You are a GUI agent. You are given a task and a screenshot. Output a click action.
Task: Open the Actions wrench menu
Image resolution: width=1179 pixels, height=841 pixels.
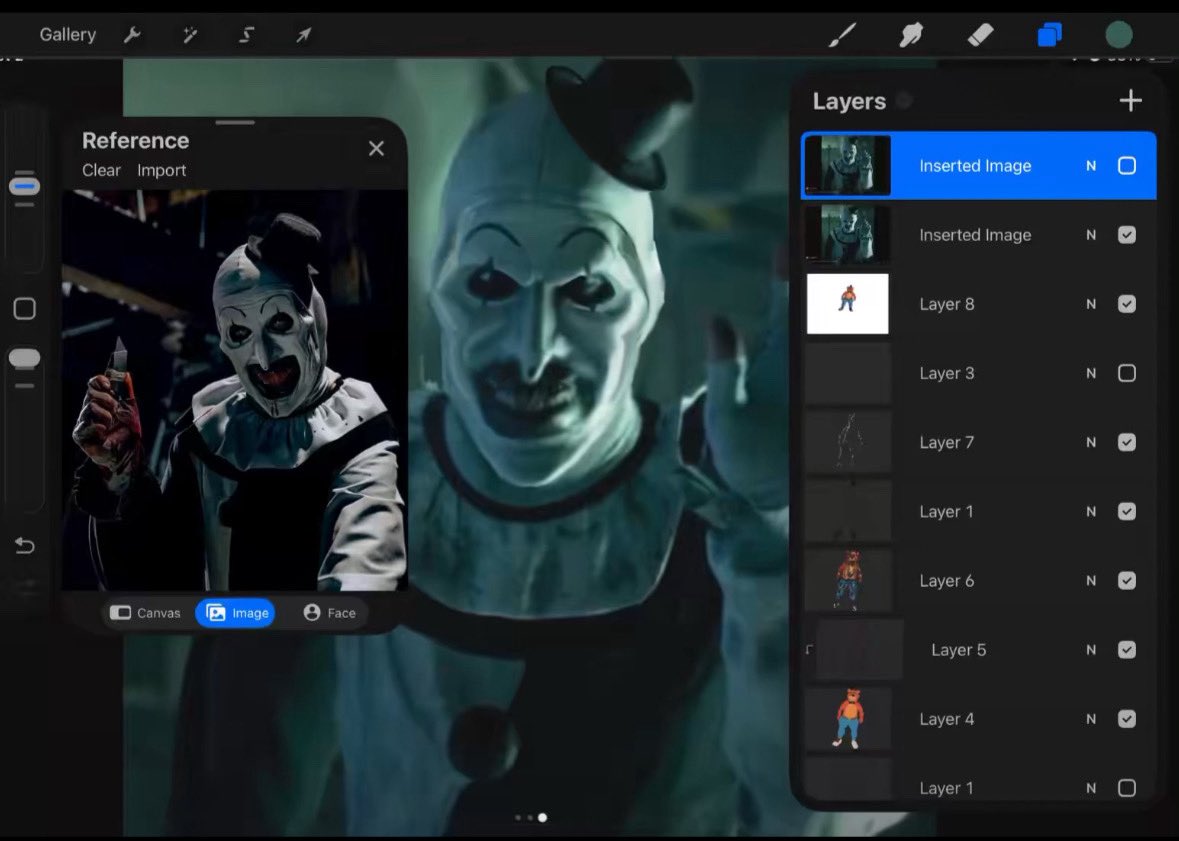tap(132, 35)
